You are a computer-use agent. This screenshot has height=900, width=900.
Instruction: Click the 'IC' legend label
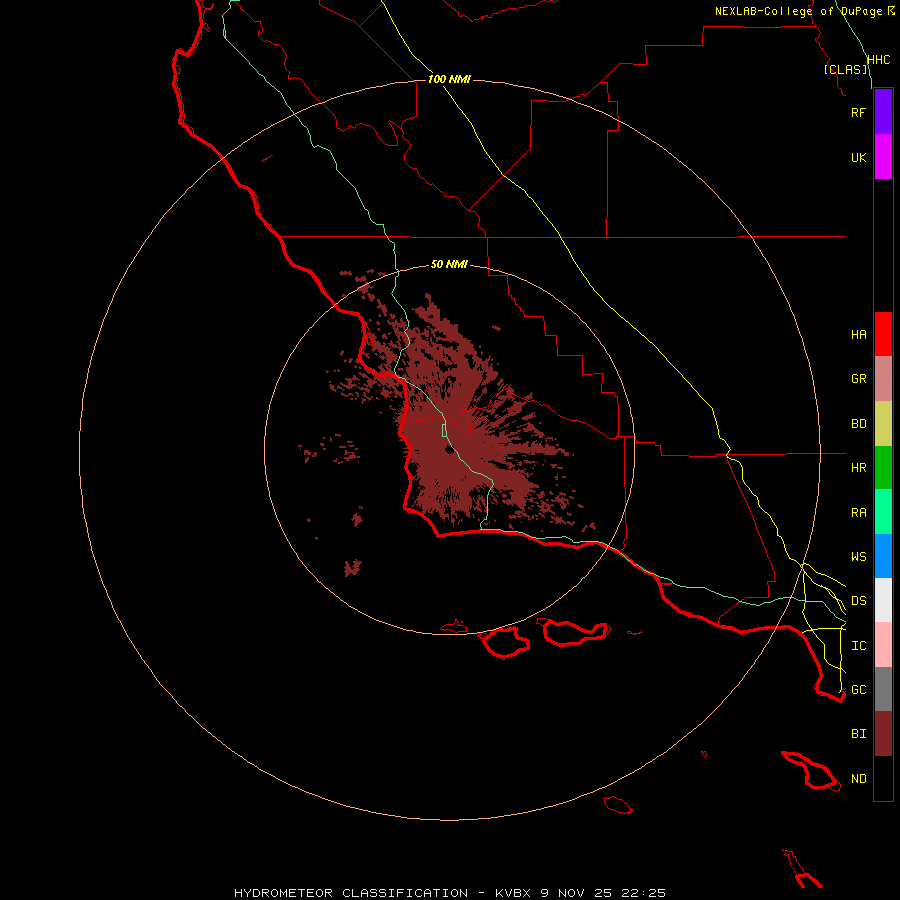click(858, 645)
